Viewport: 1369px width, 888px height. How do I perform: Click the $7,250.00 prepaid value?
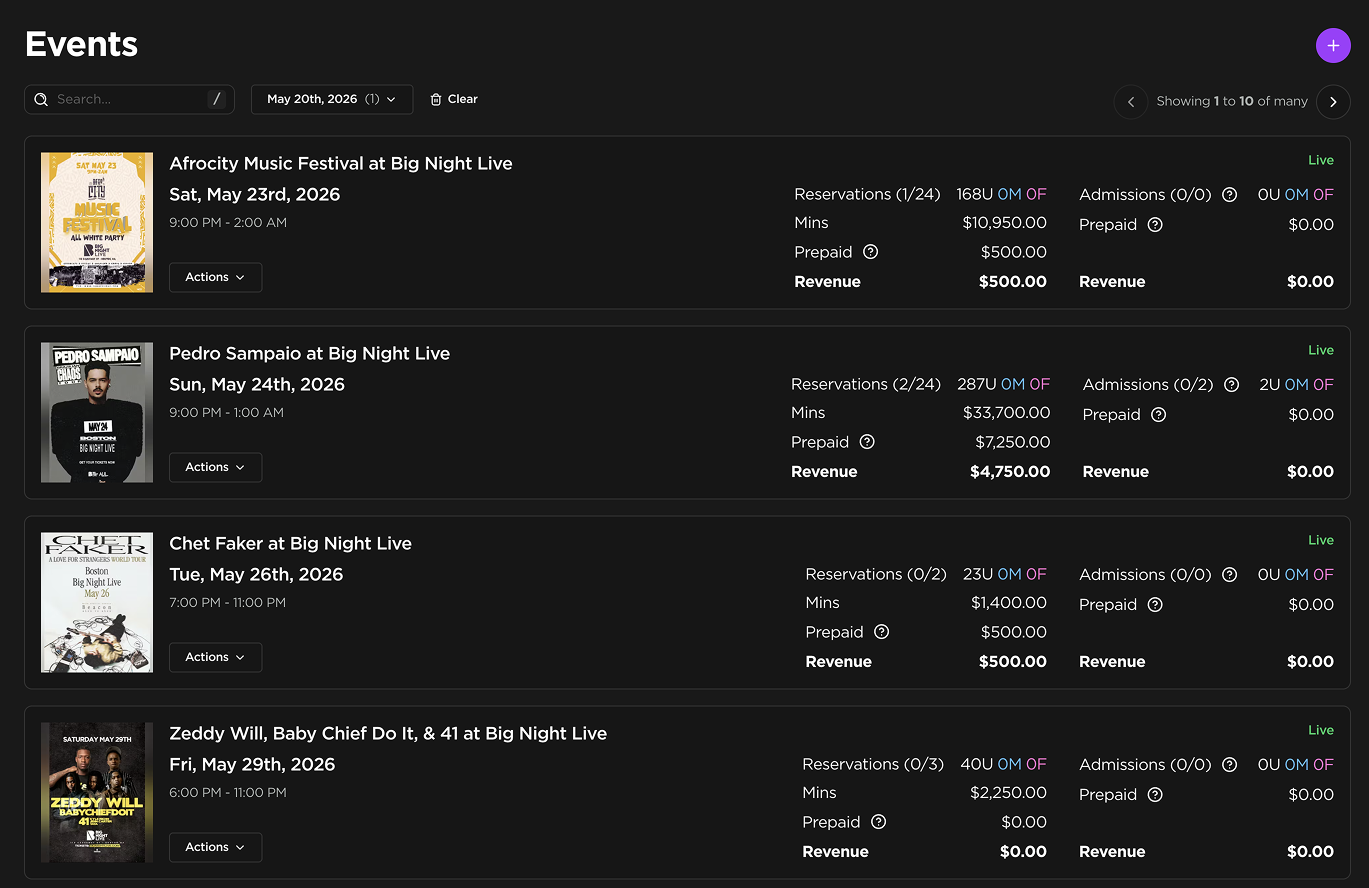[1013, 442]
